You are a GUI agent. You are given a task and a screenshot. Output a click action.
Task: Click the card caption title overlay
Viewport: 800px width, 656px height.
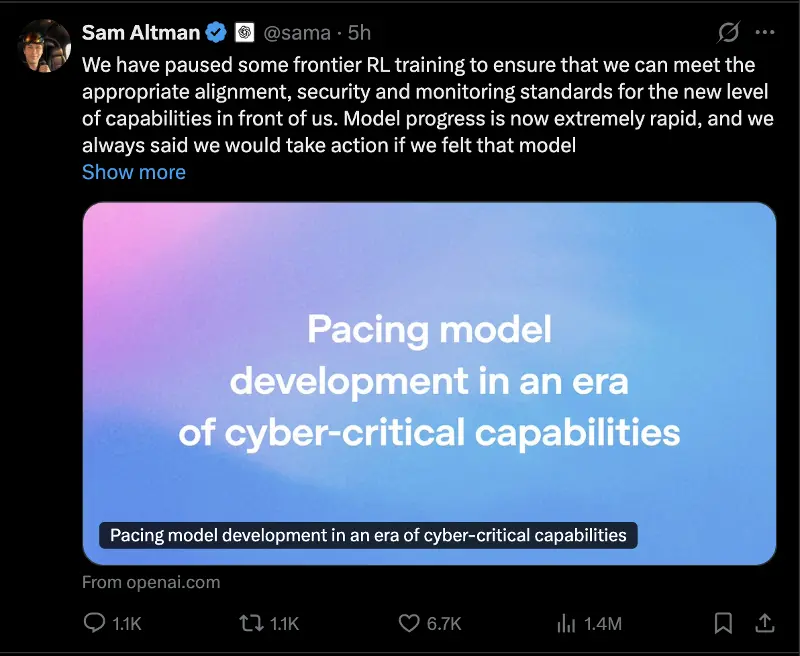368,536
